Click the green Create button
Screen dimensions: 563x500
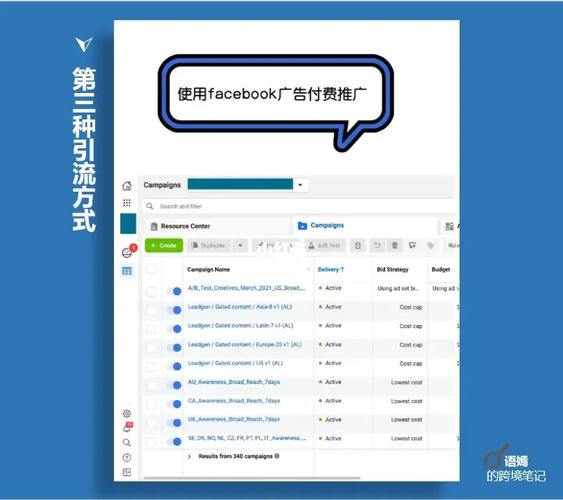[164, 246]
